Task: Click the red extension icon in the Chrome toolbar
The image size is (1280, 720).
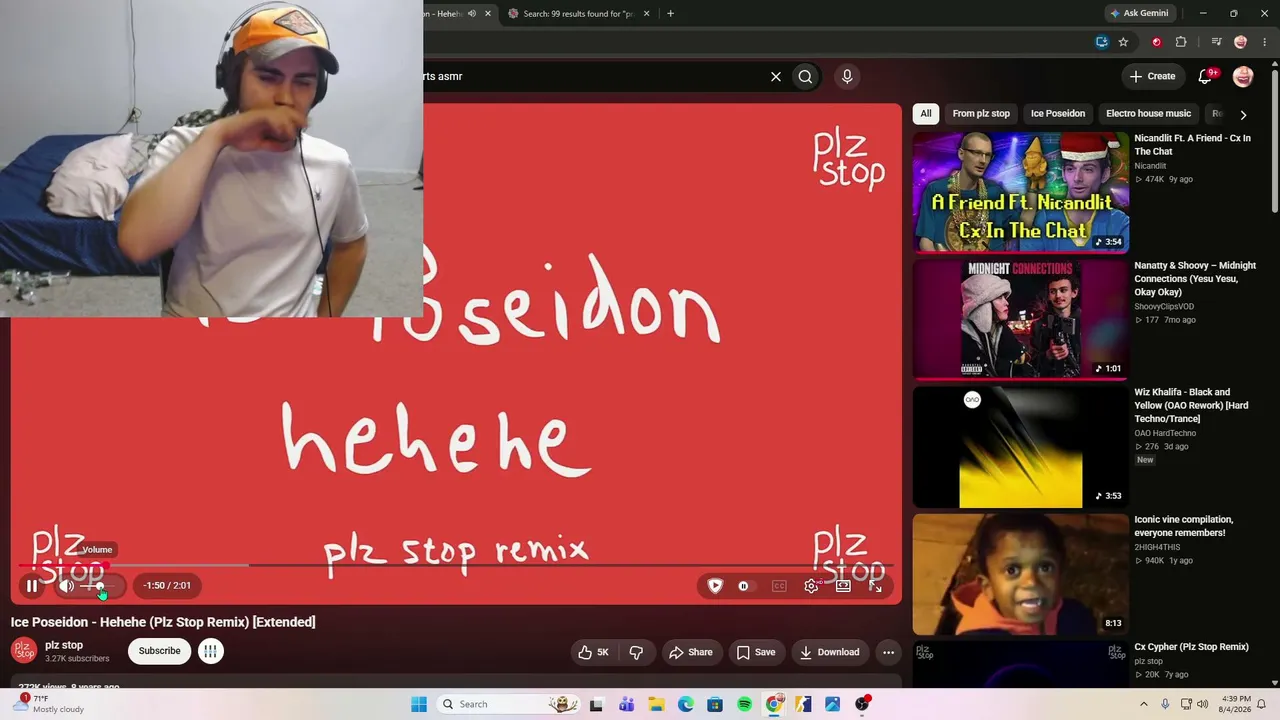Action: pos(1156,42)
